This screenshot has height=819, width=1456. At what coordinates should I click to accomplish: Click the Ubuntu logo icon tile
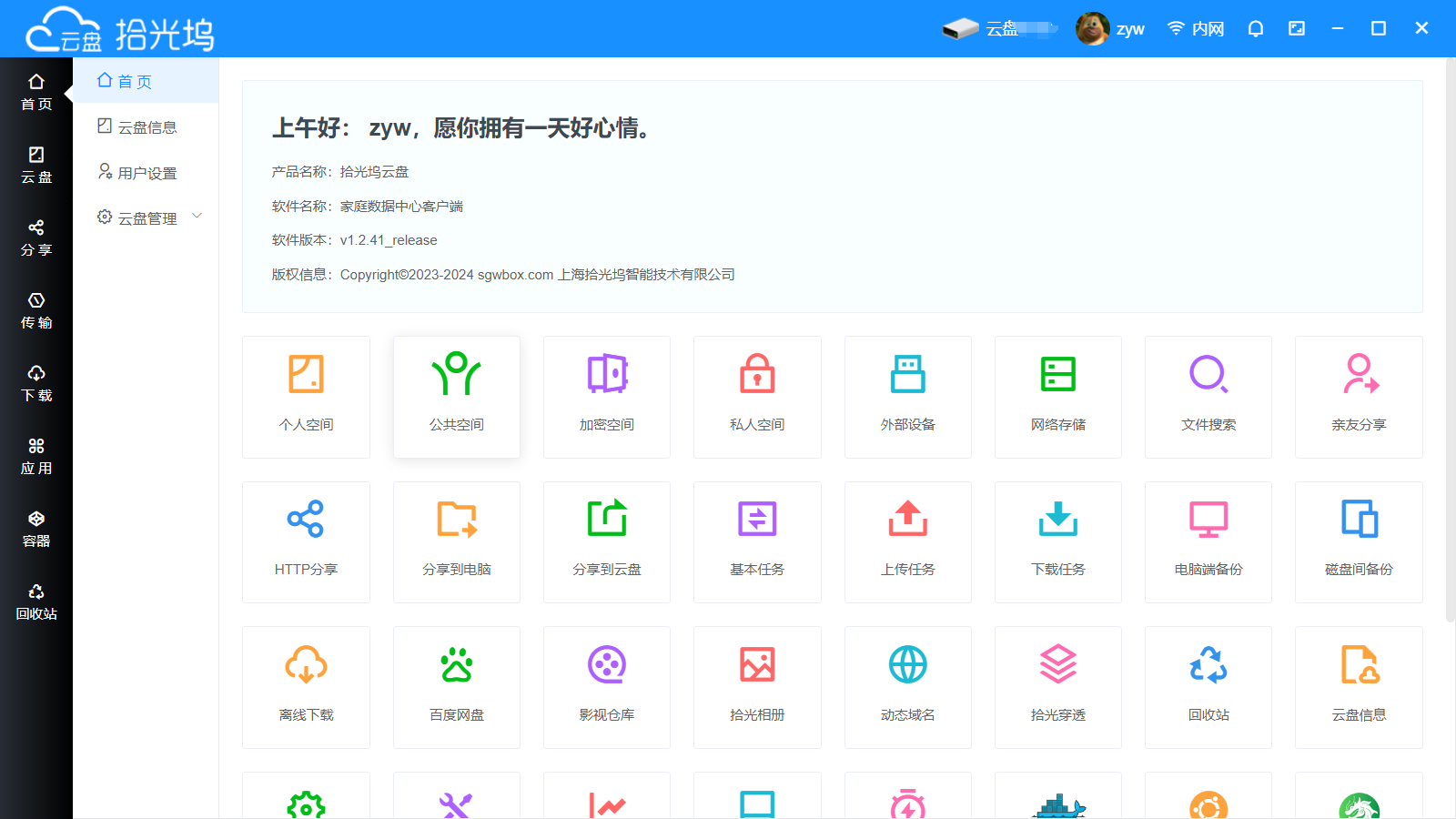click(x=1208, y=796)
